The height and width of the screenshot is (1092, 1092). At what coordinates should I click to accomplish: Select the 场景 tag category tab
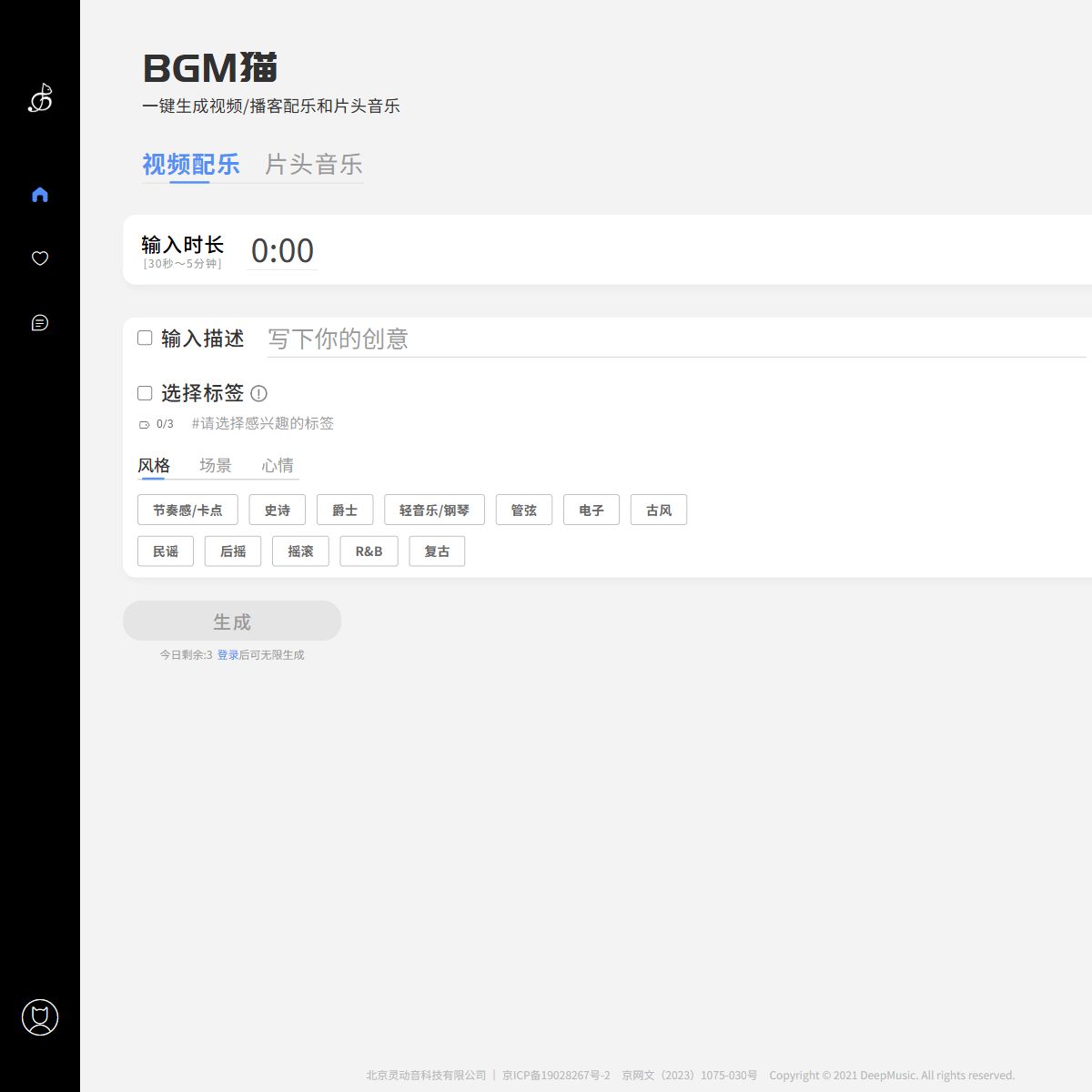(x=216, y=466)
